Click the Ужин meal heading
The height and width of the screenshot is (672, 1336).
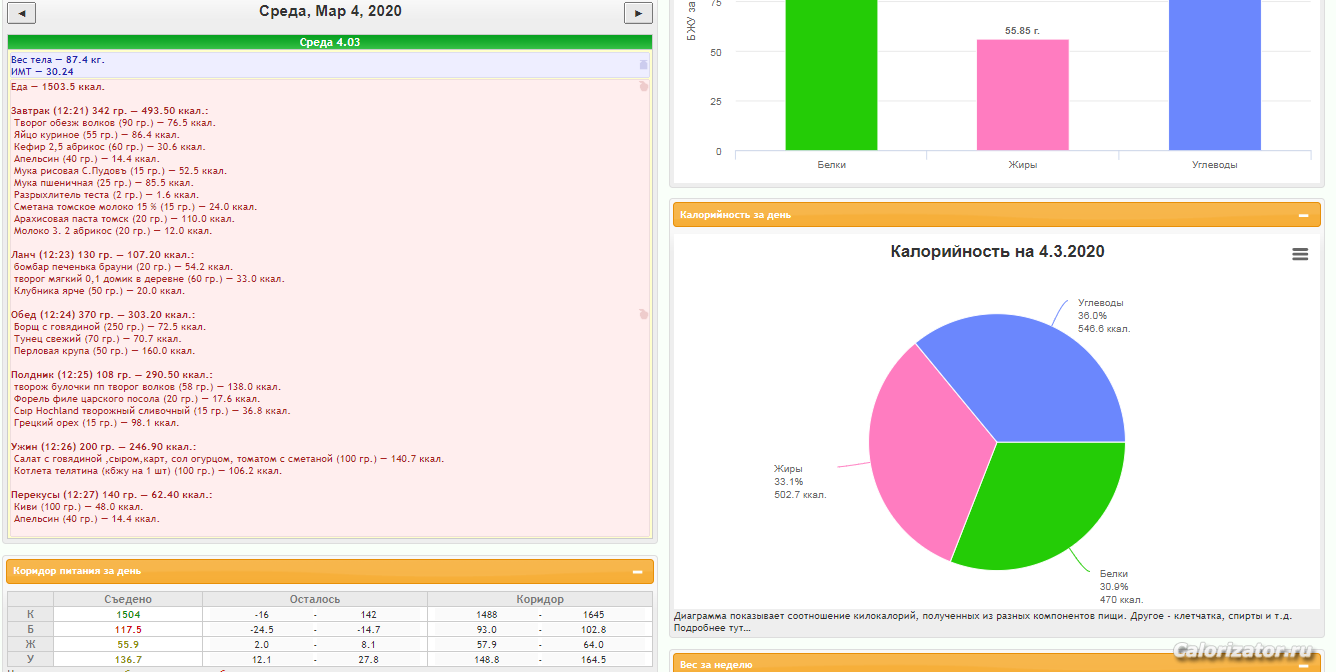coord(103,446)
